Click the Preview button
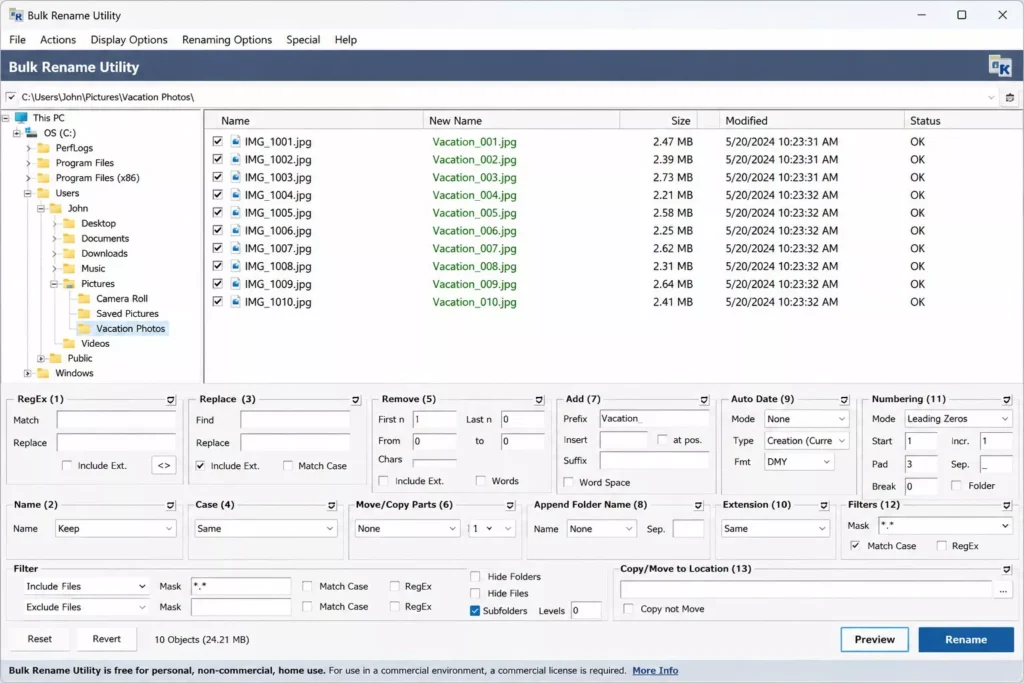The image size is (1024, 683). click(x=874, y=639)
